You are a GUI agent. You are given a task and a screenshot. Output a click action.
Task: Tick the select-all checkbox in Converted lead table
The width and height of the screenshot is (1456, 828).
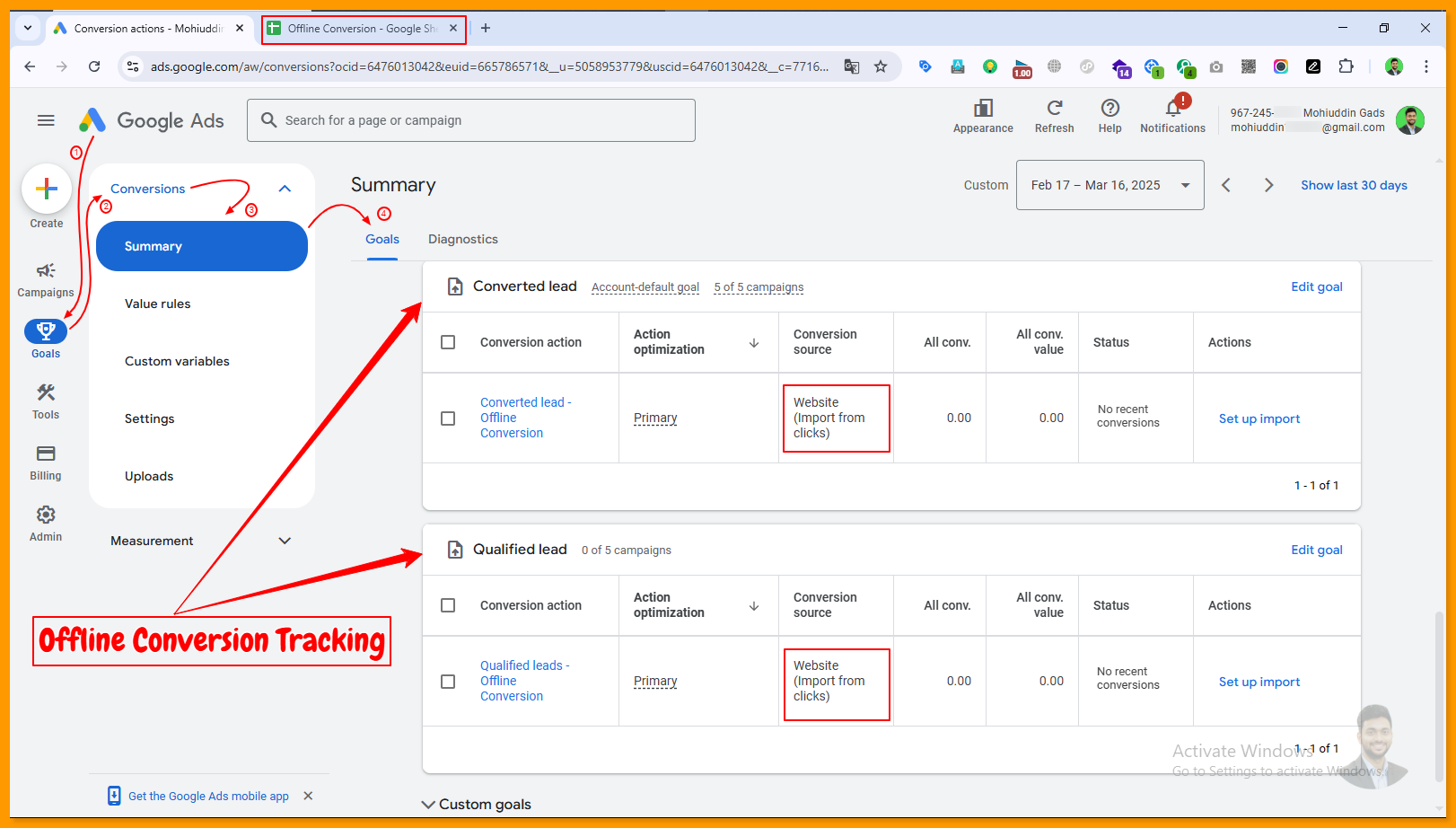pyautogui.click(x=448, y=342)
